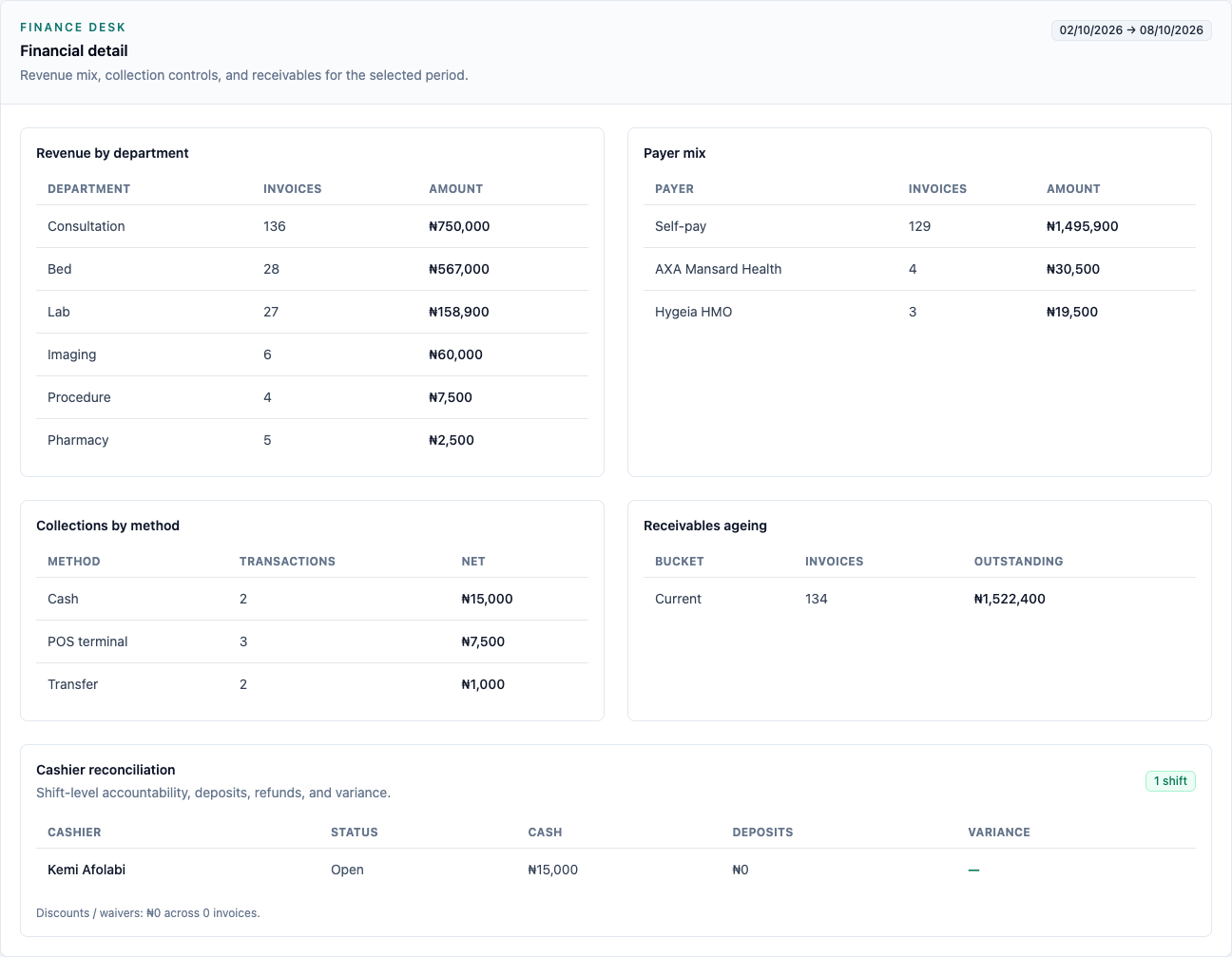Click the ₦1,495,900 amount
1232x957 pixels.
tap(1083, 226)
